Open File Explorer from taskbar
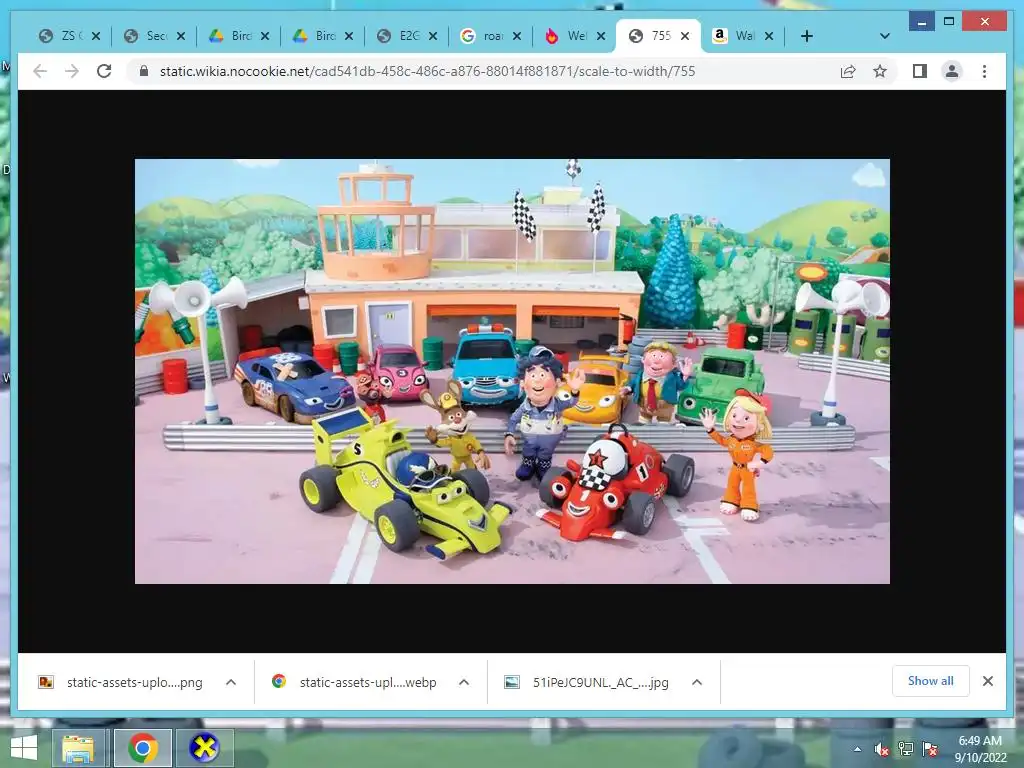1024x768 pixels. [x=78, y=748]
